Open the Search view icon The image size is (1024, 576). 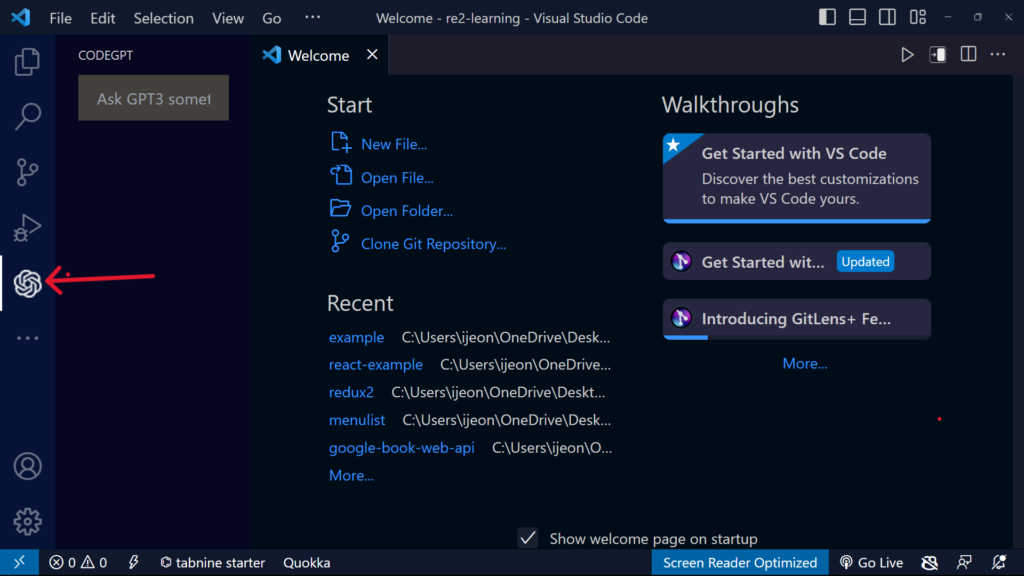[x=27, y=116]
